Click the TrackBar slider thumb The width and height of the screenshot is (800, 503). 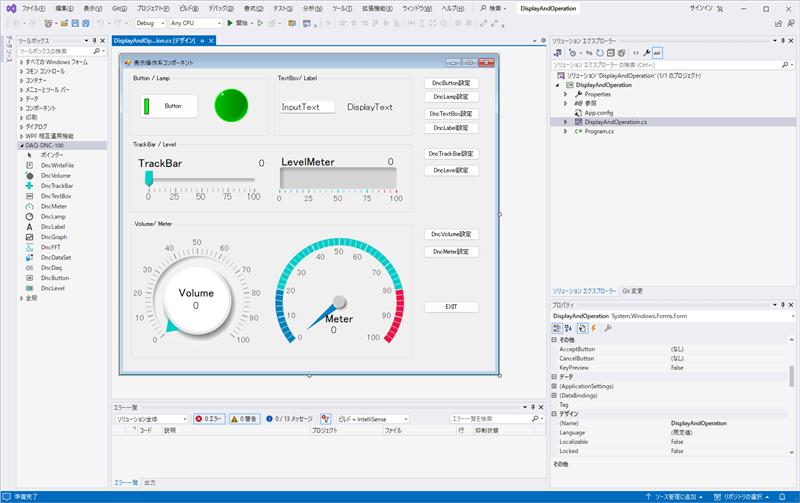point(149,178)
